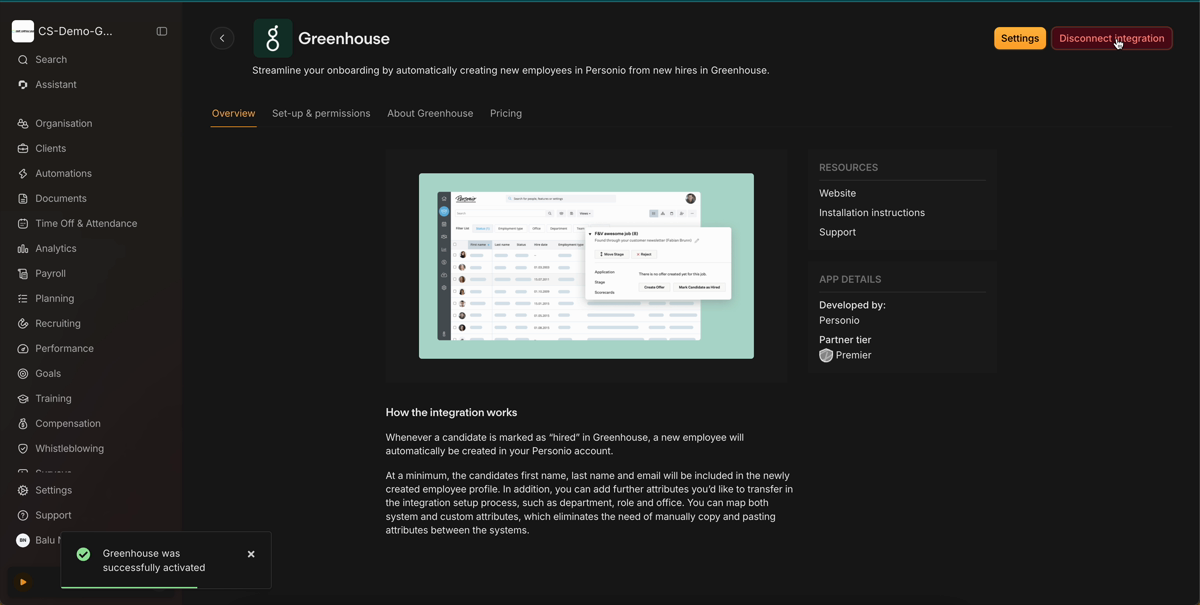The height and width of the screenshot is (605, 1200).
Task: Go to Performance section
Action: 65,349
